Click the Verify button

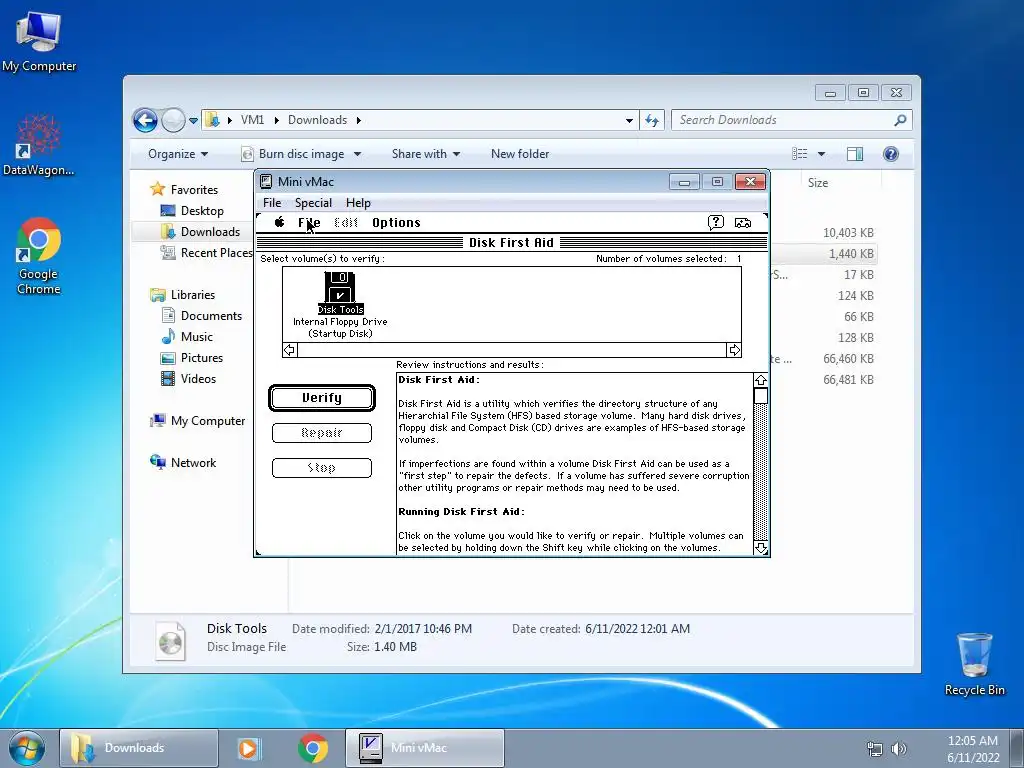coord(322,398)
